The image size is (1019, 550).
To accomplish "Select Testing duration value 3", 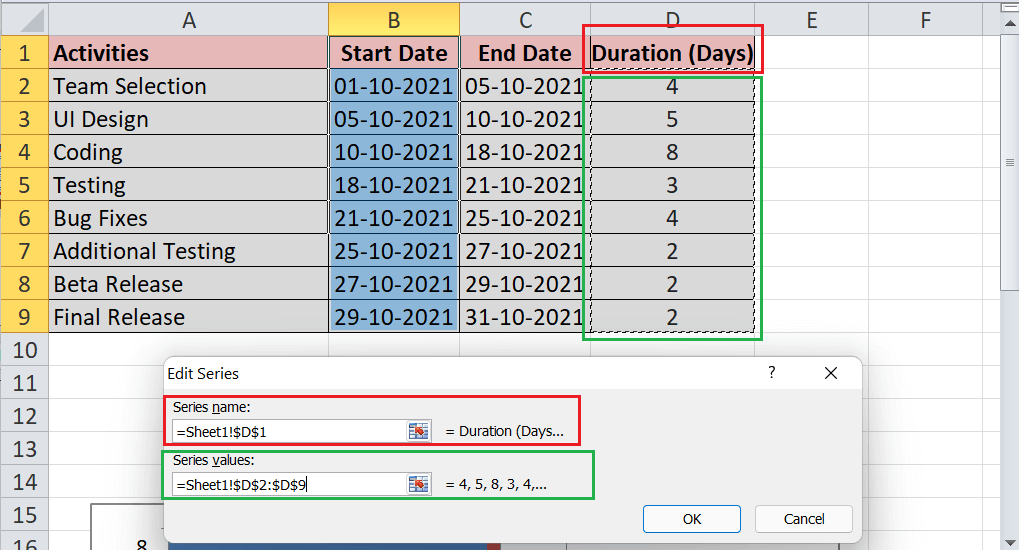I will tap(673, 185).
